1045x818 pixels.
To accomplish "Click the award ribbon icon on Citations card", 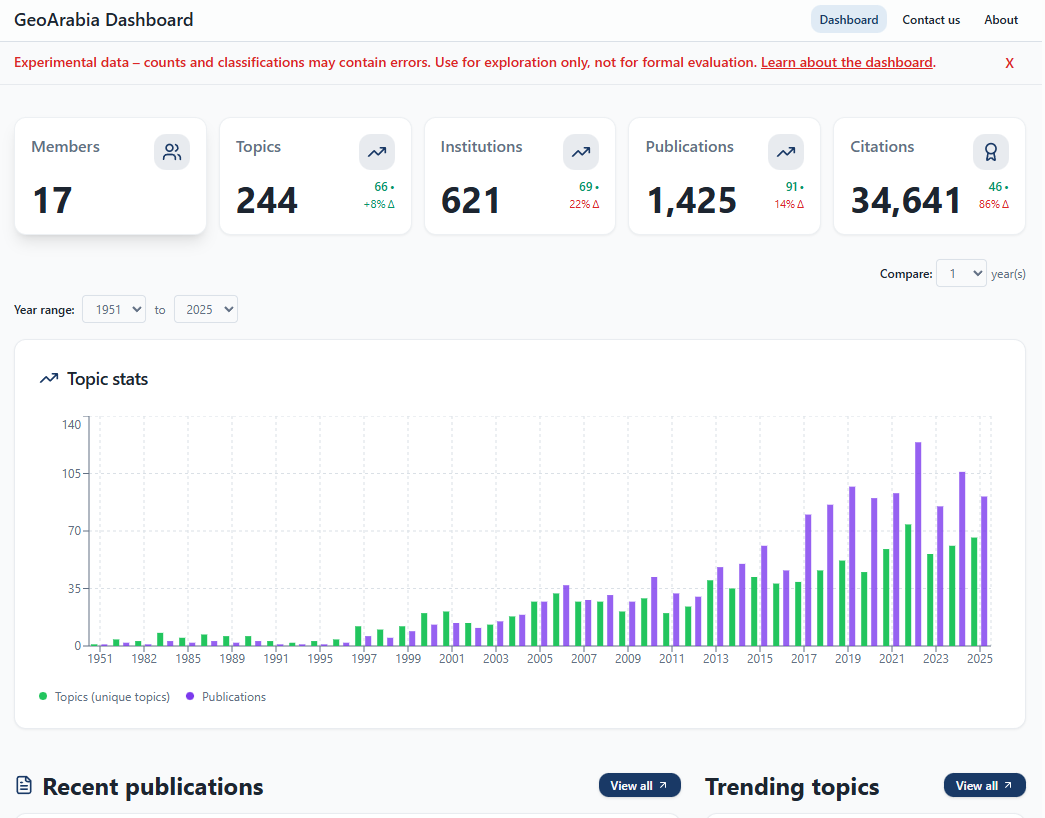I will [990, 151].
